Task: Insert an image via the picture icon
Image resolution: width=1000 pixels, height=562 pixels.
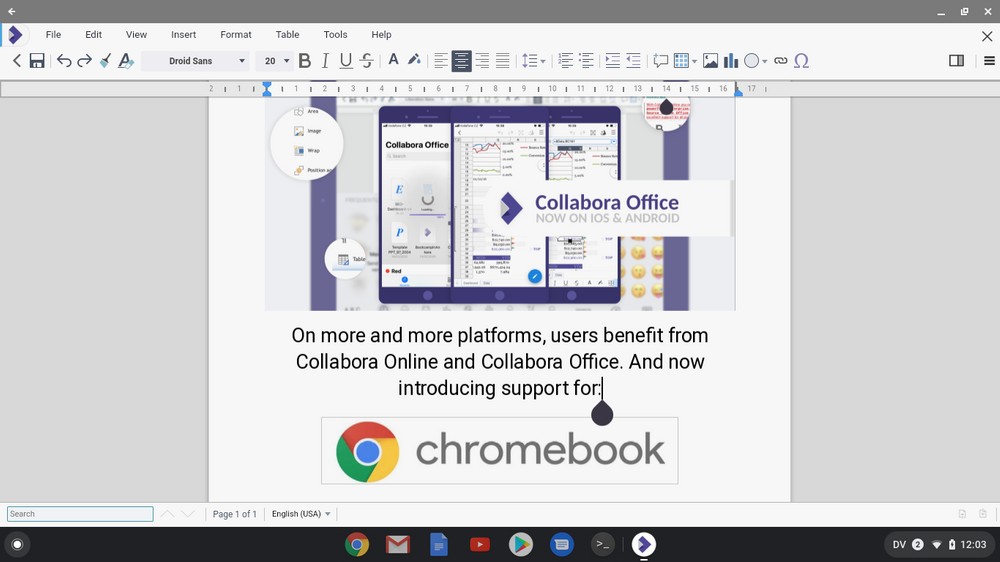Action: pos(710,61)
